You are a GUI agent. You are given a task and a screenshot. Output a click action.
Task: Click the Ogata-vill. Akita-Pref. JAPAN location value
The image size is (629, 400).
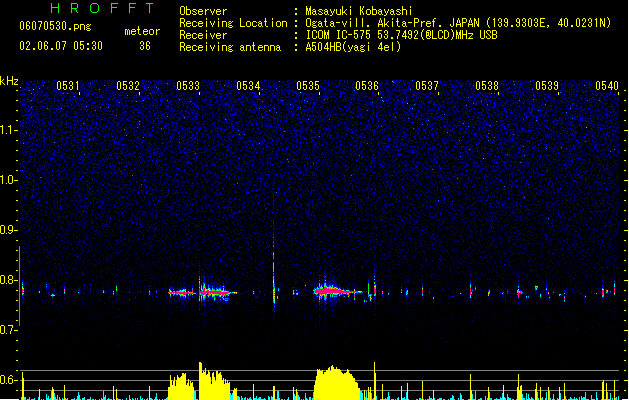(458, 23)
